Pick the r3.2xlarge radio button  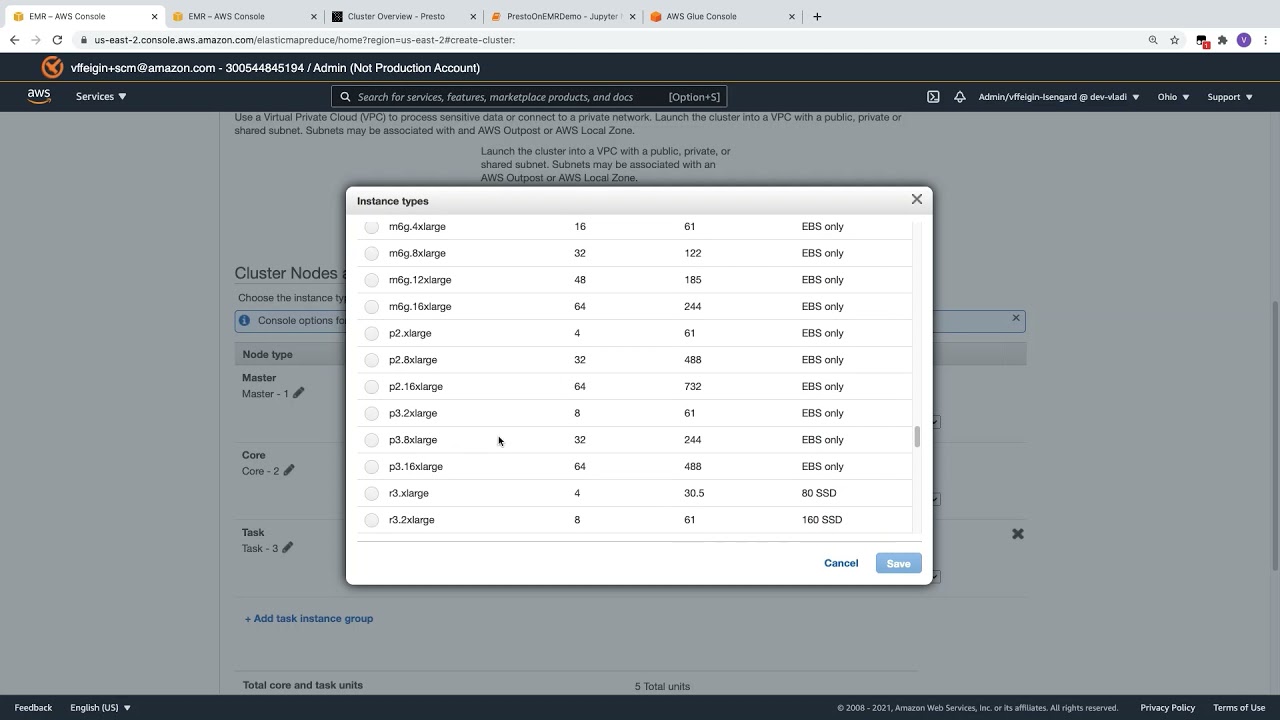[x=372, y=520]
